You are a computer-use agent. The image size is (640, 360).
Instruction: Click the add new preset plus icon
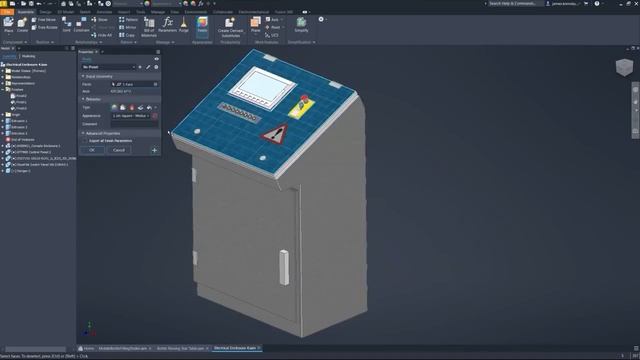[x=140, y=67]
